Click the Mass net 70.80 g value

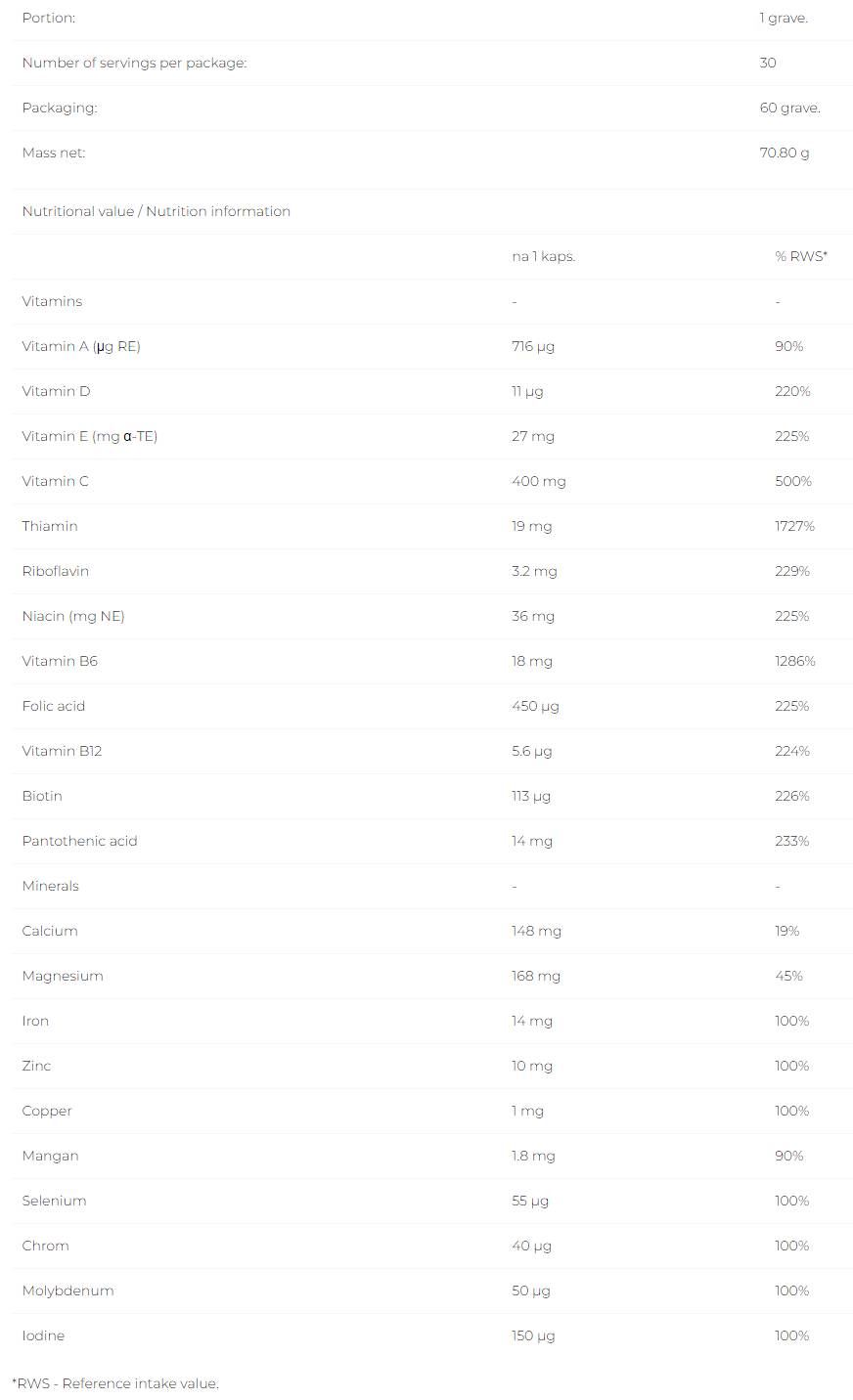[x=784, y=153]
